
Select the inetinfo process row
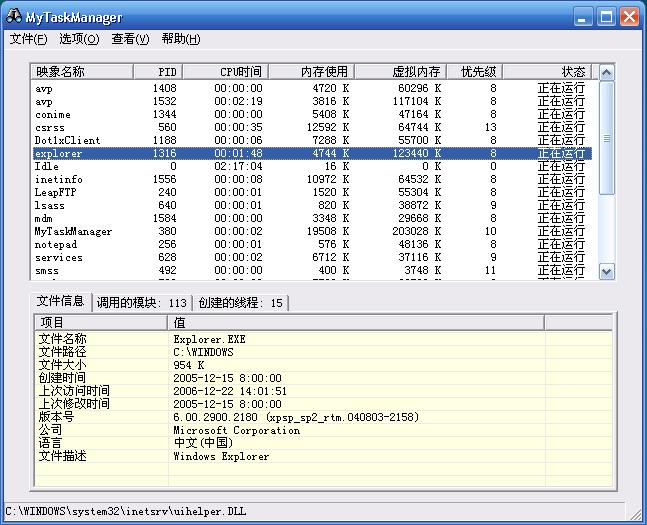coord(312,180)
